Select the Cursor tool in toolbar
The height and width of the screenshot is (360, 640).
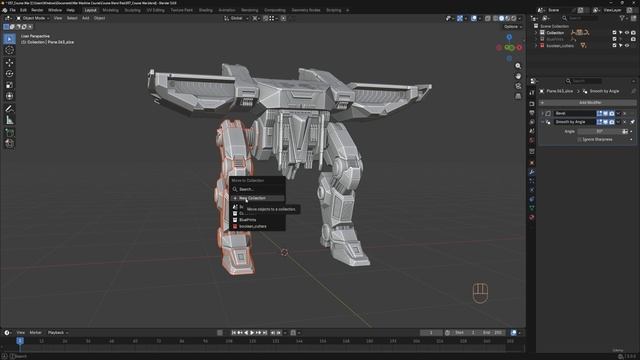[9, 50]
